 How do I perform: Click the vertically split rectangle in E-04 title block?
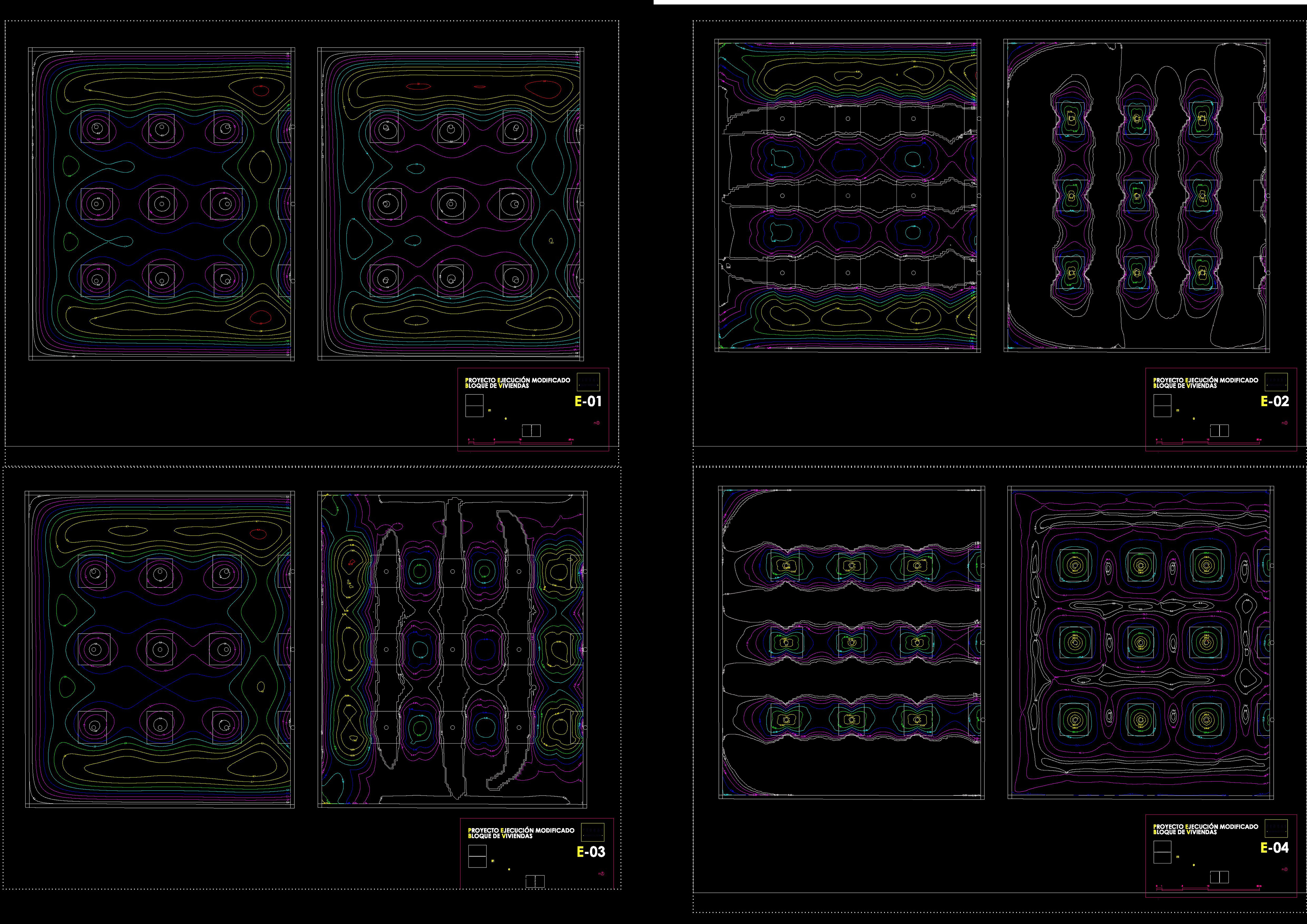(1219, 877)
